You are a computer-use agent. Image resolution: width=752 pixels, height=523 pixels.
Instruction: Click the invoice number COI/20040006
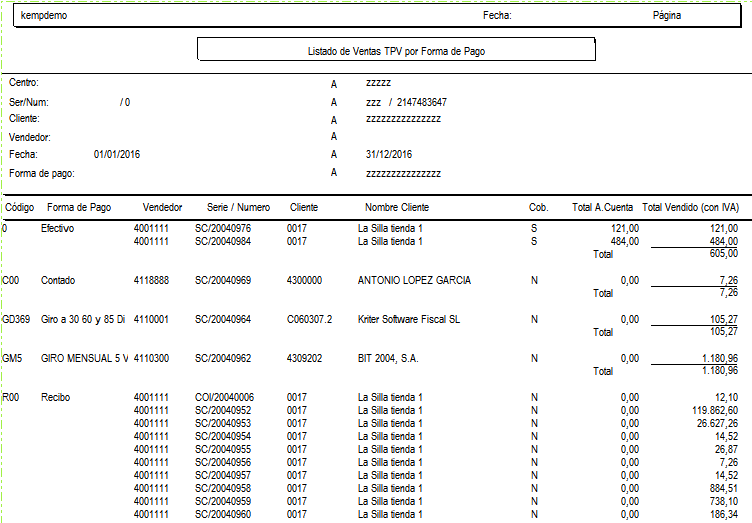224,397
